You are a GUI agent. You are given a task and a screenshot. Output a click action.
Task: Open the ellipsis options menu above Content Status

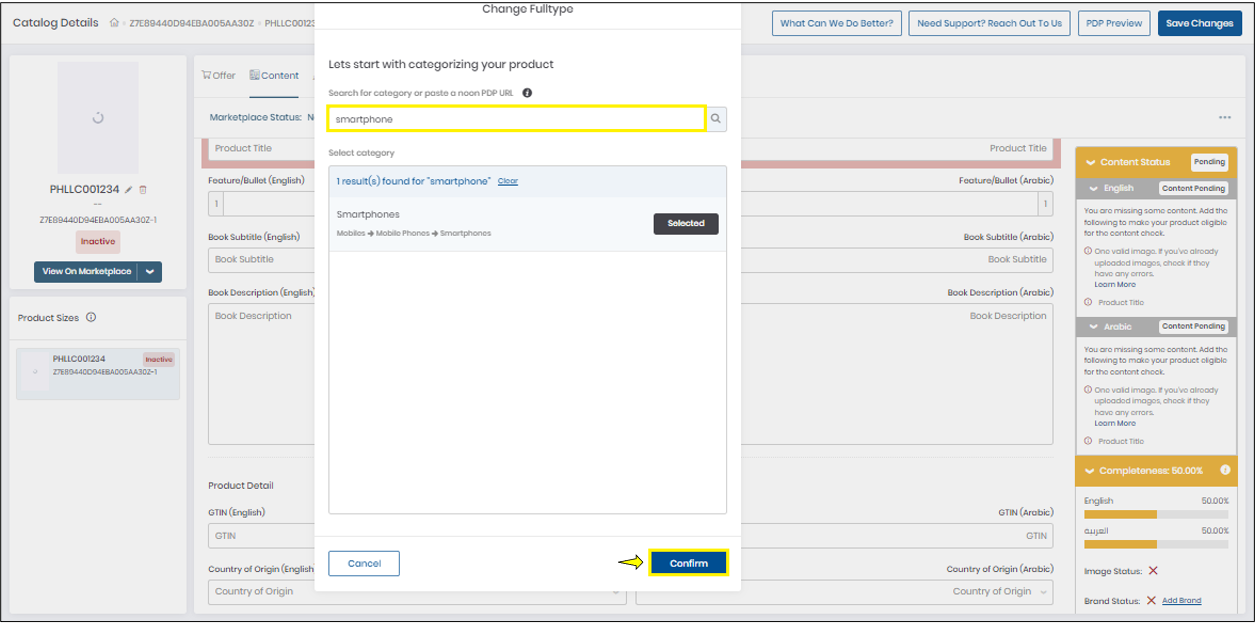pyautogui.click(x=1224, y=117)
